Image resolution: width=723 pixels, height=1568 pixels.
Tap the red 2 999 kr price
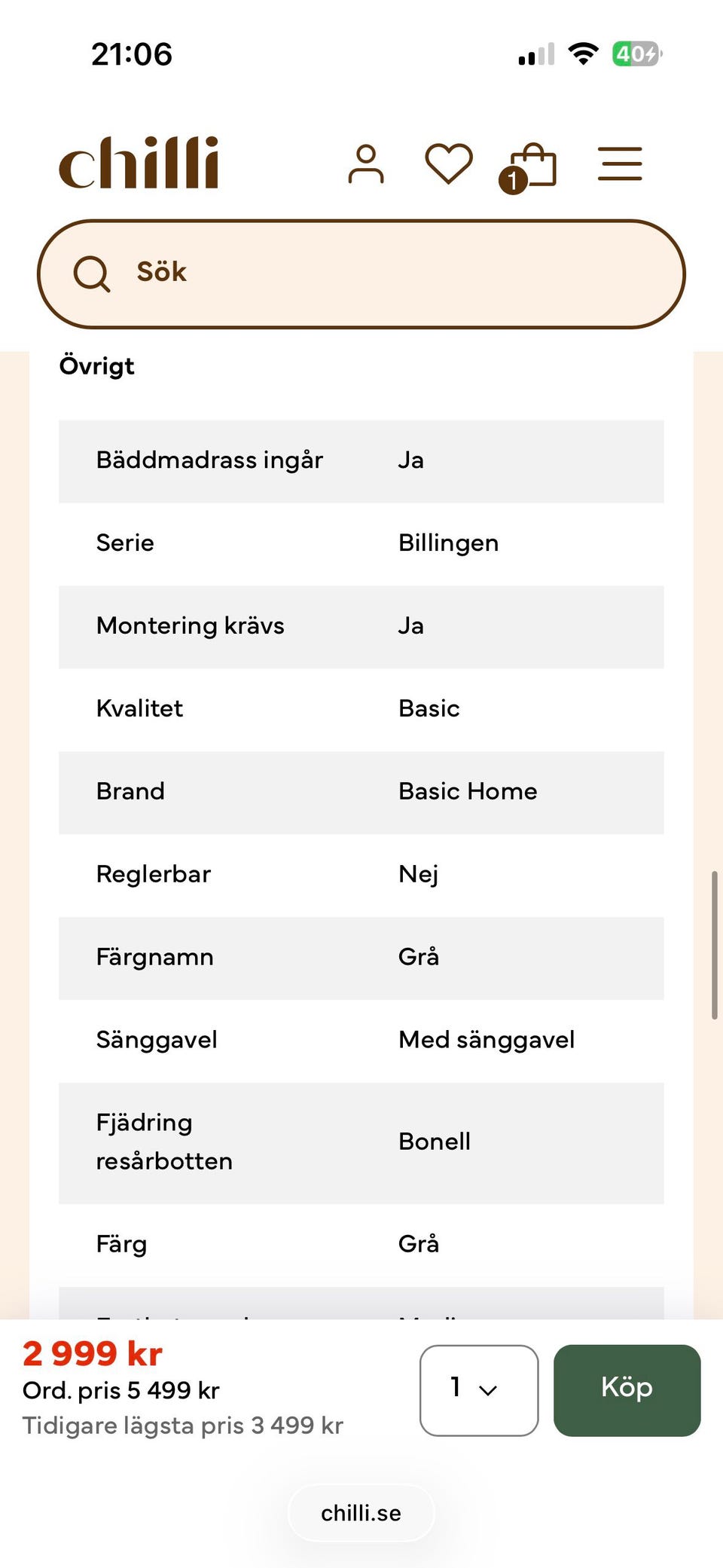(93, 1354)
